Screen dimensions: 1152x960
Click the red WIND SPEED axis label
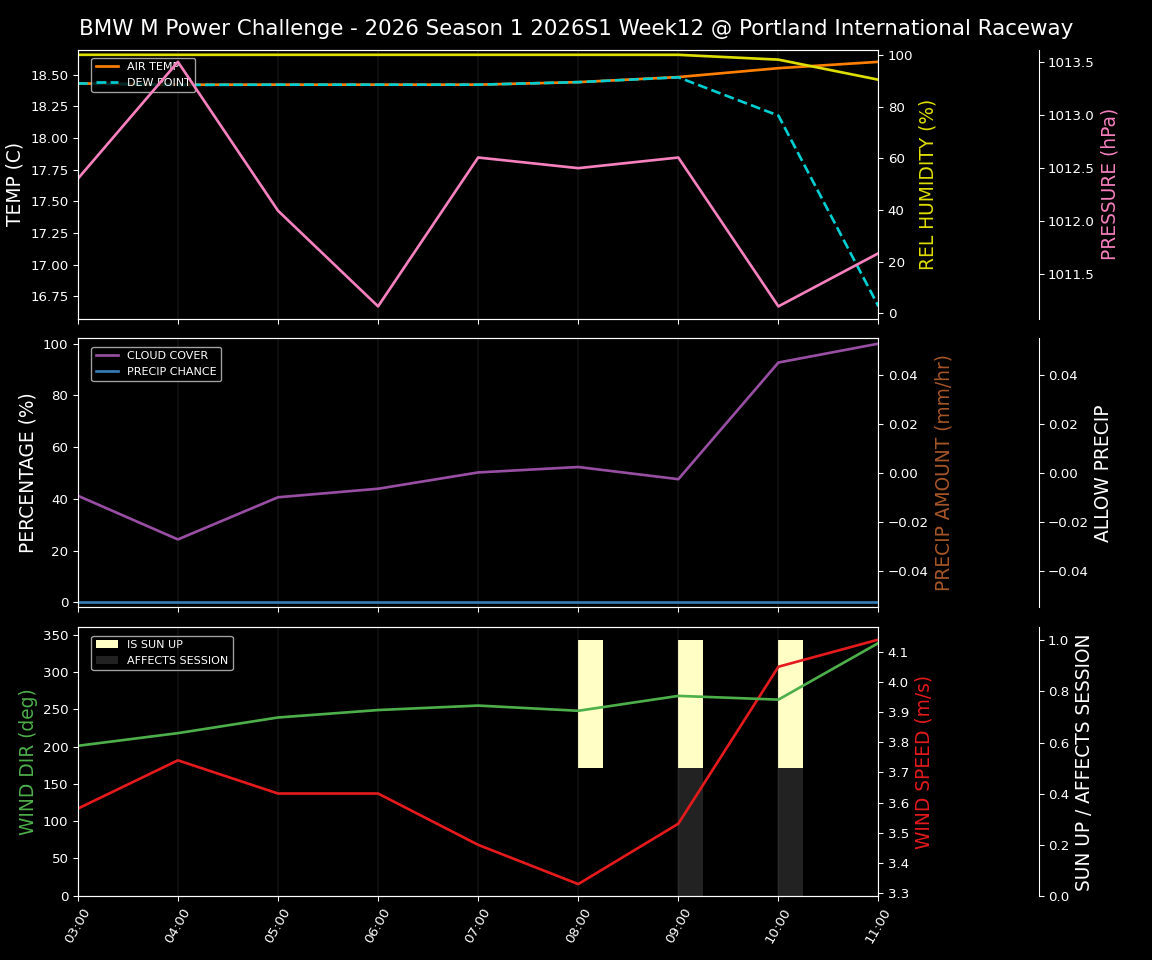tap(920, 767)
